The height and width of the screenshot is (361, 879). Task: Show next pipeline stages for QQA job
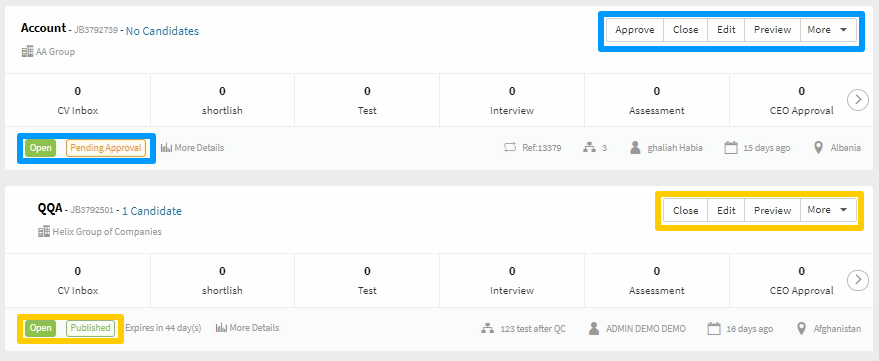click(x=858, y=280)
